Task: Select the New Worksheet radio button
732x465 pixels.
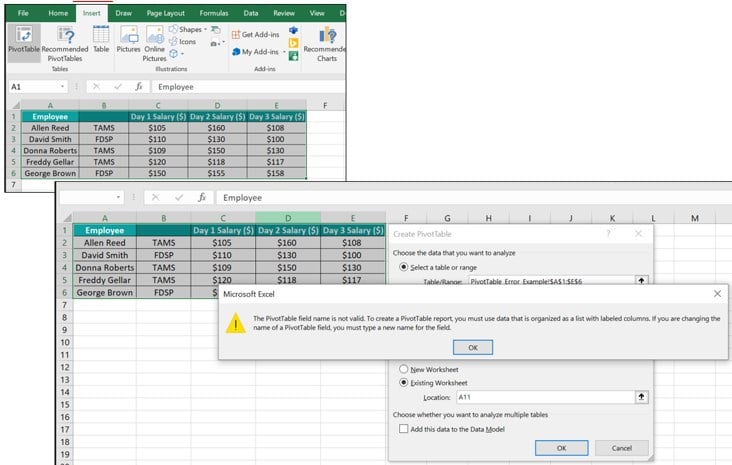Action: point(404,369)
